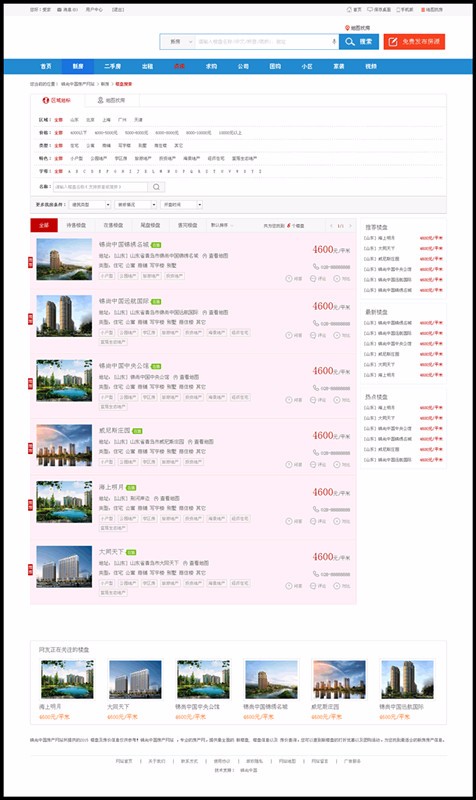Viewport: 476px width, 800px height.
Task: Click the home icon in the top-right bar
Action: pos(349,10)
